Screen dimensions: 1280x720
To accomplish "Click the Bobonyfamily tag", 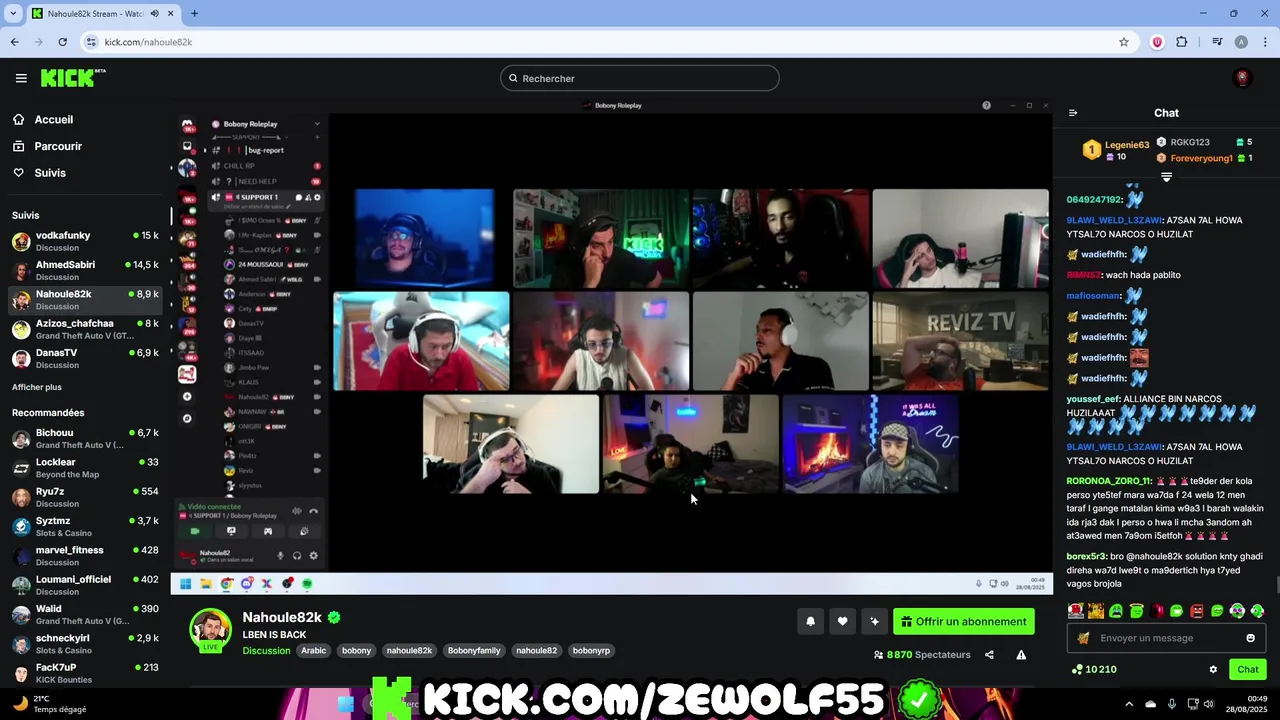I will click(474, 650).
